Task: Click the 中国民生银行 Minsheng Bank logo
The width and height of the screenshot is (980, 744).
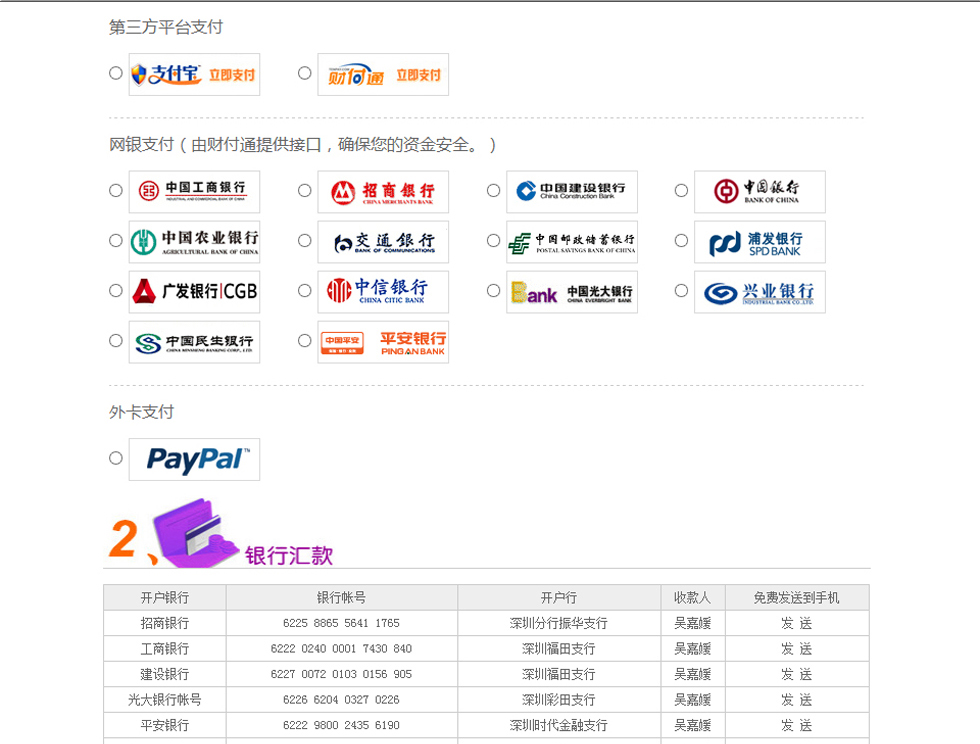Action: pyautogui.click(x=194, y=342)
